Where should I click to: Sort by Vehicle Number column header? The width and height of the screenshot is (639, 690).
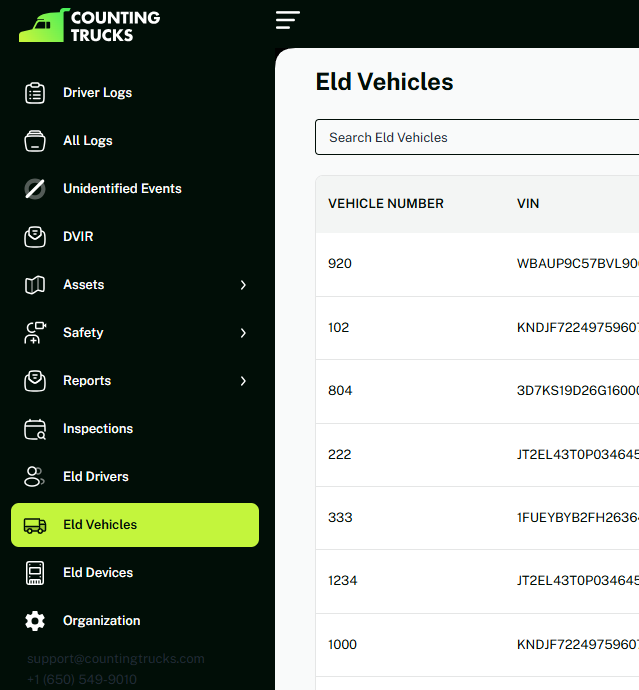(x=386, y=204)
